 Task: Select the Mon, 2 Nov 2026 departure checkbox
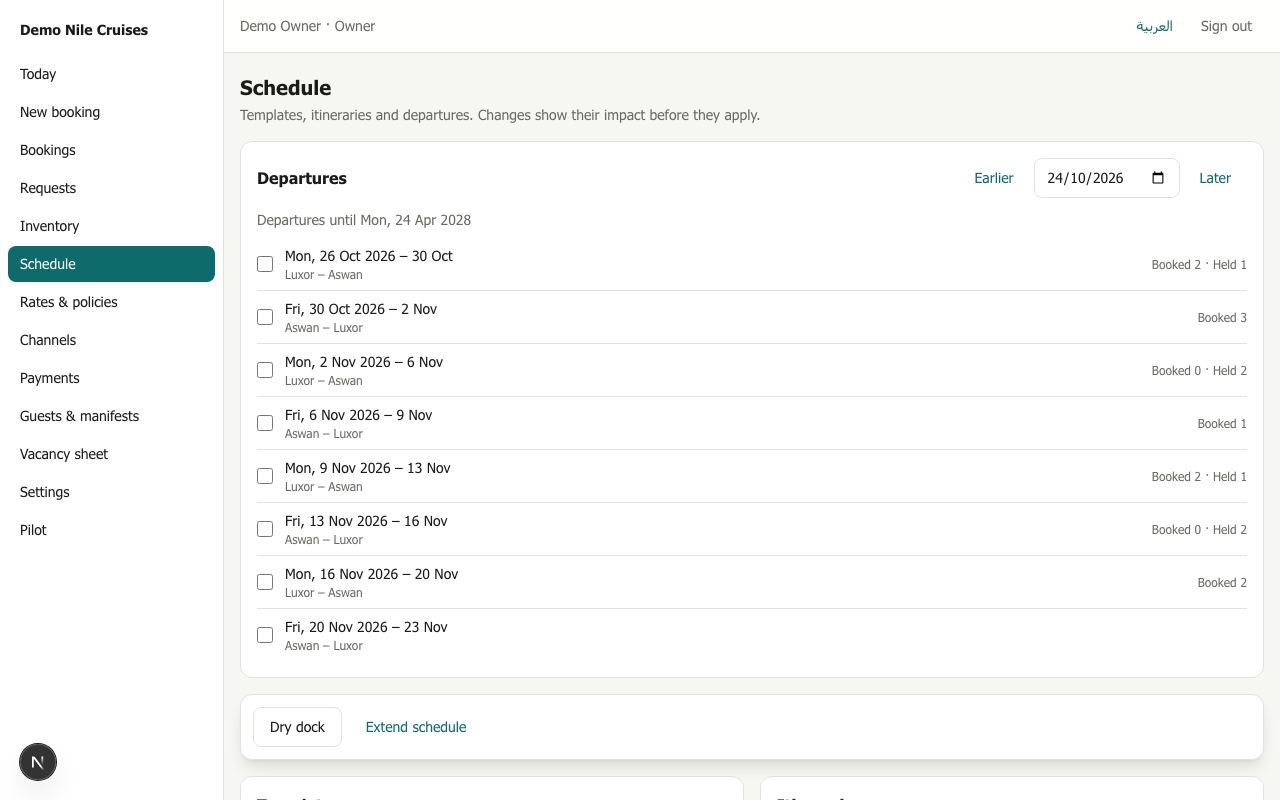265,370
